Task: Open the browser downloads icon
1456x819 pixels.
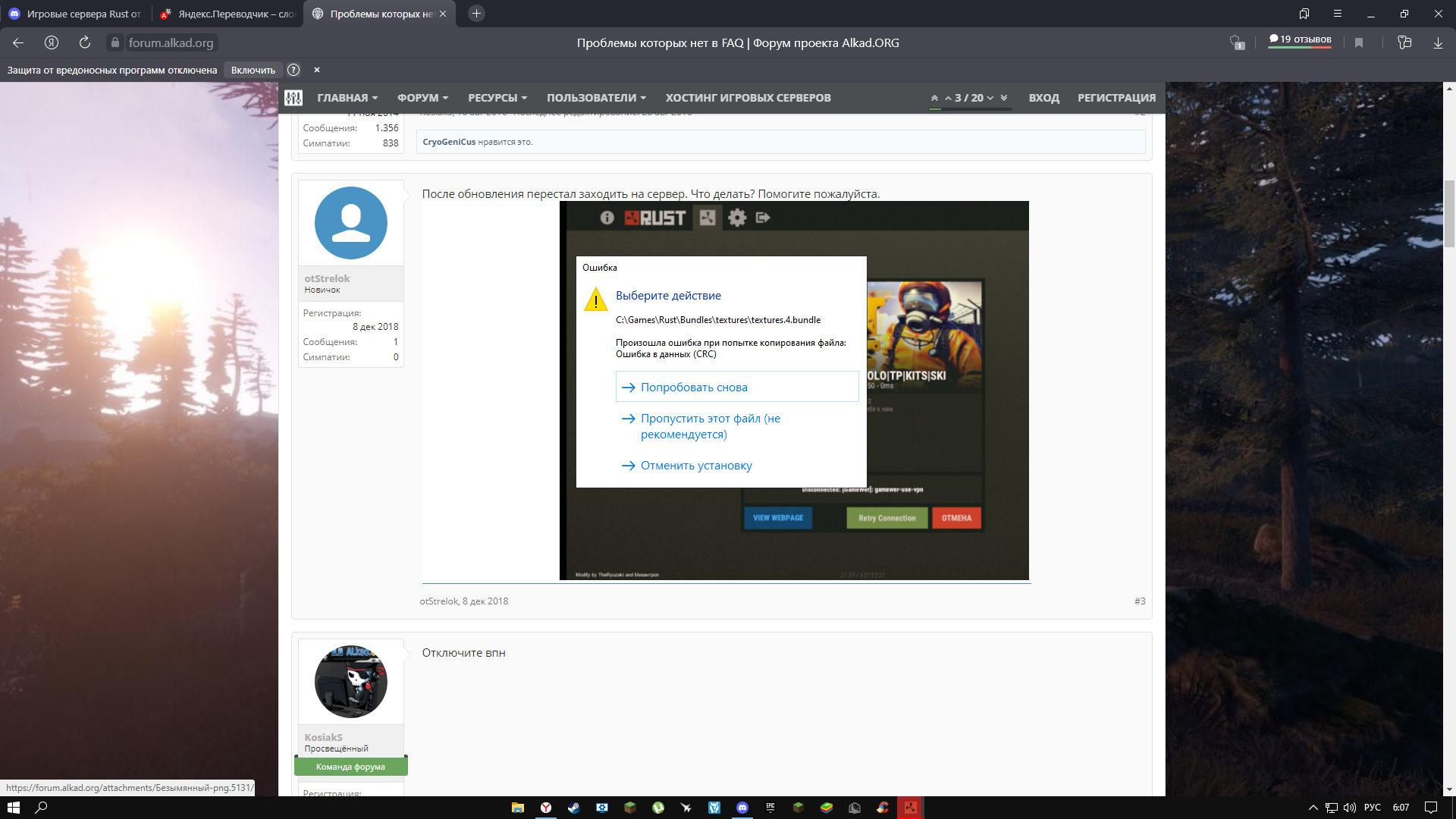Action: (1438, 42)
